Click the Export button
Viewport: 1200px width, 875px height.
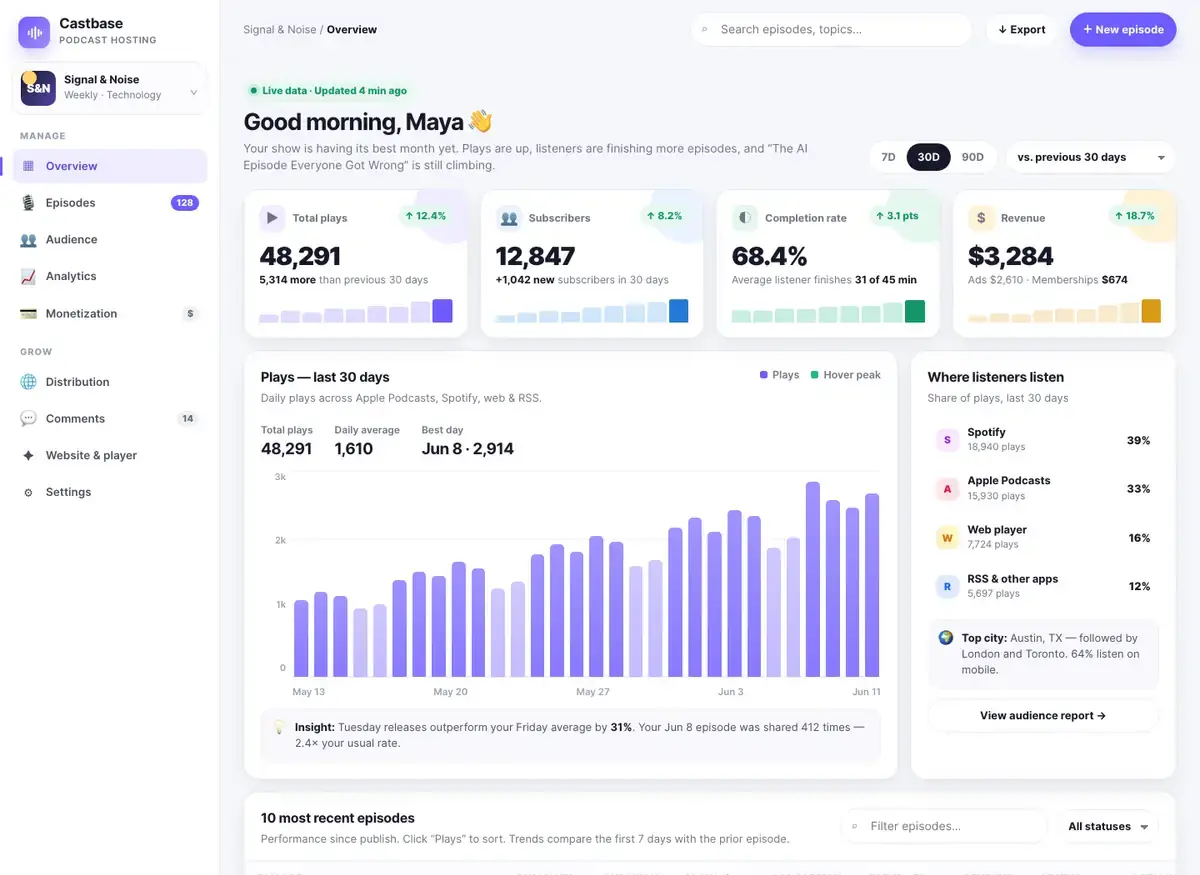point(1022,30)
